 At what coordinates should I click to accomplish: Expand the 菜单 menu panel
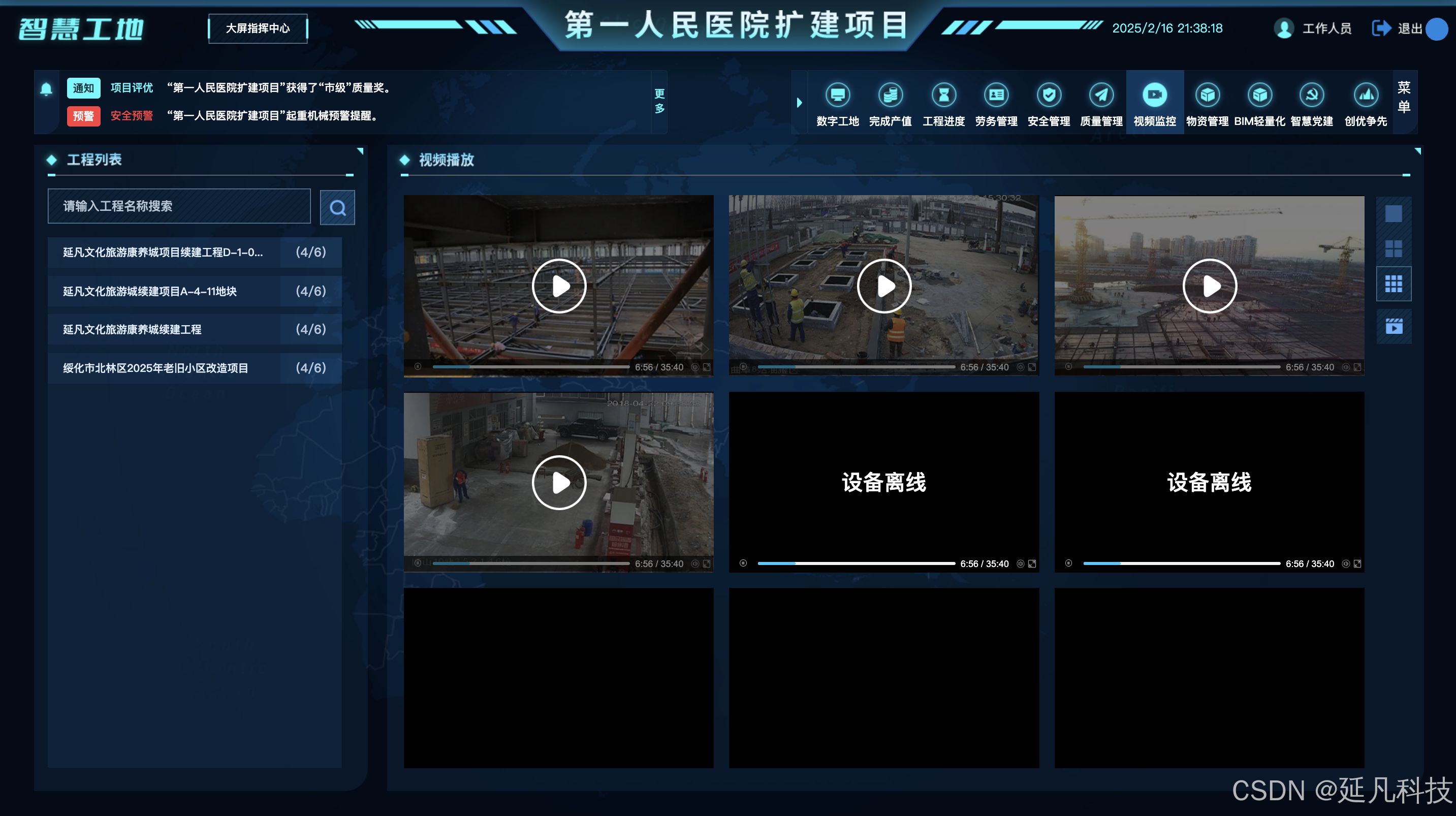pyautogui.click(x=1404, y=97)
